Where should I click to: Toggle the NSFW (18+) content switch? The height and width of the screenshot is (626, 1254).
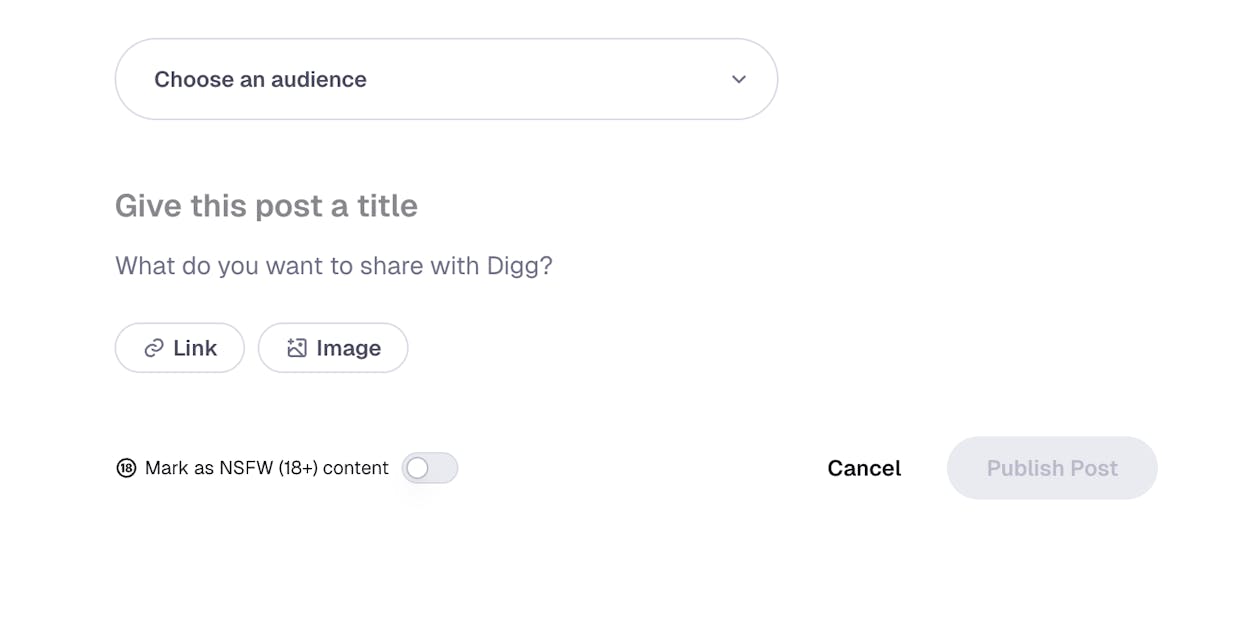pos(430,468)
